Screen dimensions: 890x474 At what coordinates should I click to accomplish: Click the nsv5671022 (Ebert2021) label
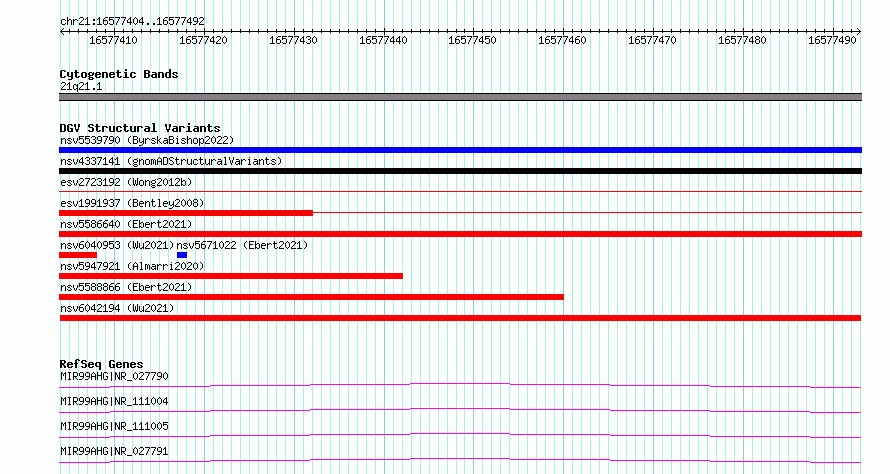coord(242,245)
